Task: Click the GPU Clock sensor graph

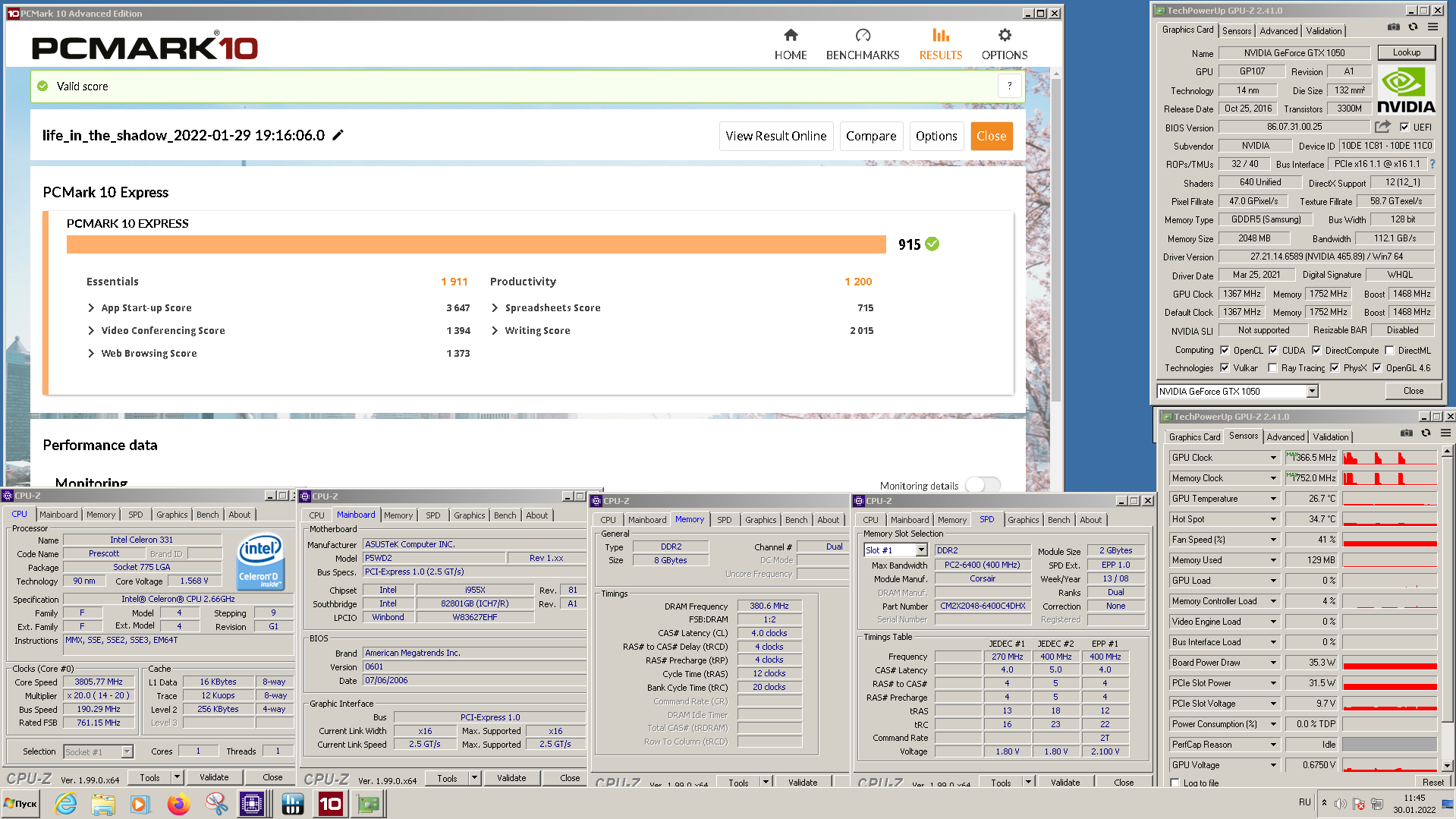Action: [x=1389, y=458]
